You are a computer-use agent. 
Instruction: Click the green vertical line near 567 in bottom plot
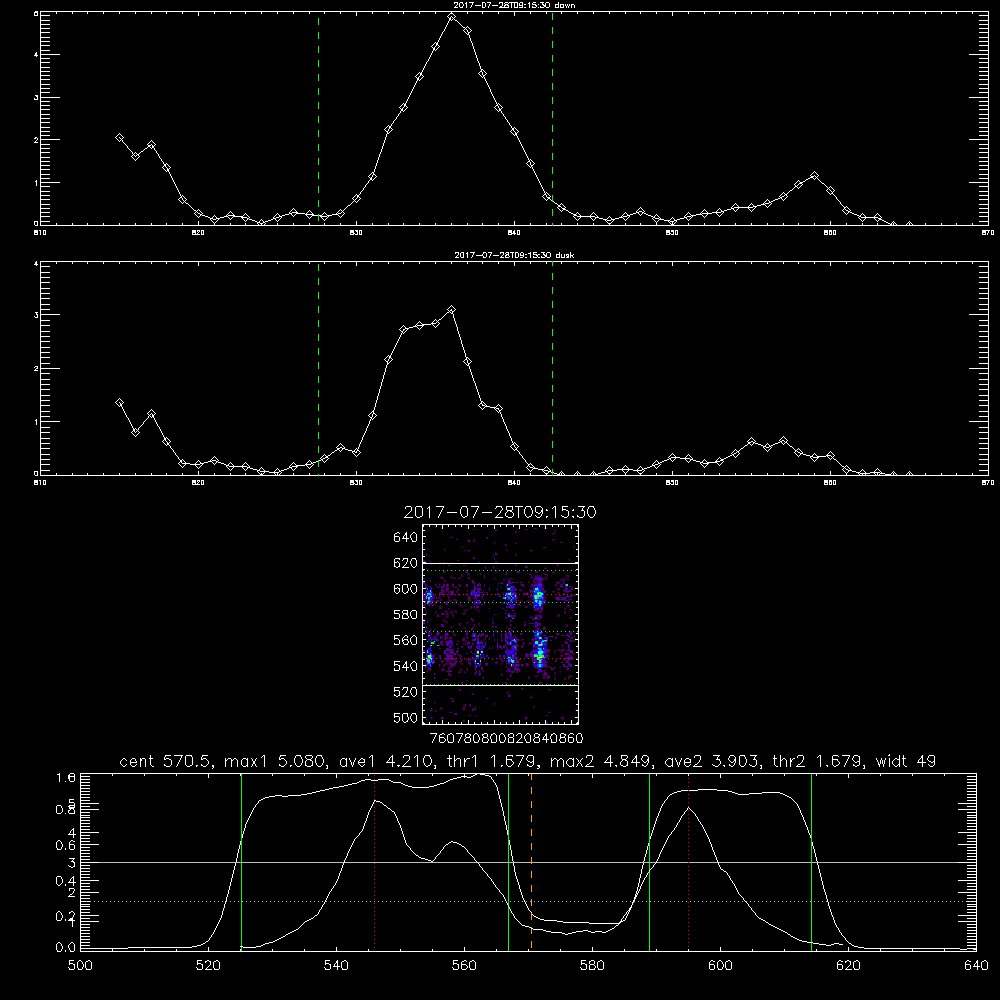click(508, 861)
